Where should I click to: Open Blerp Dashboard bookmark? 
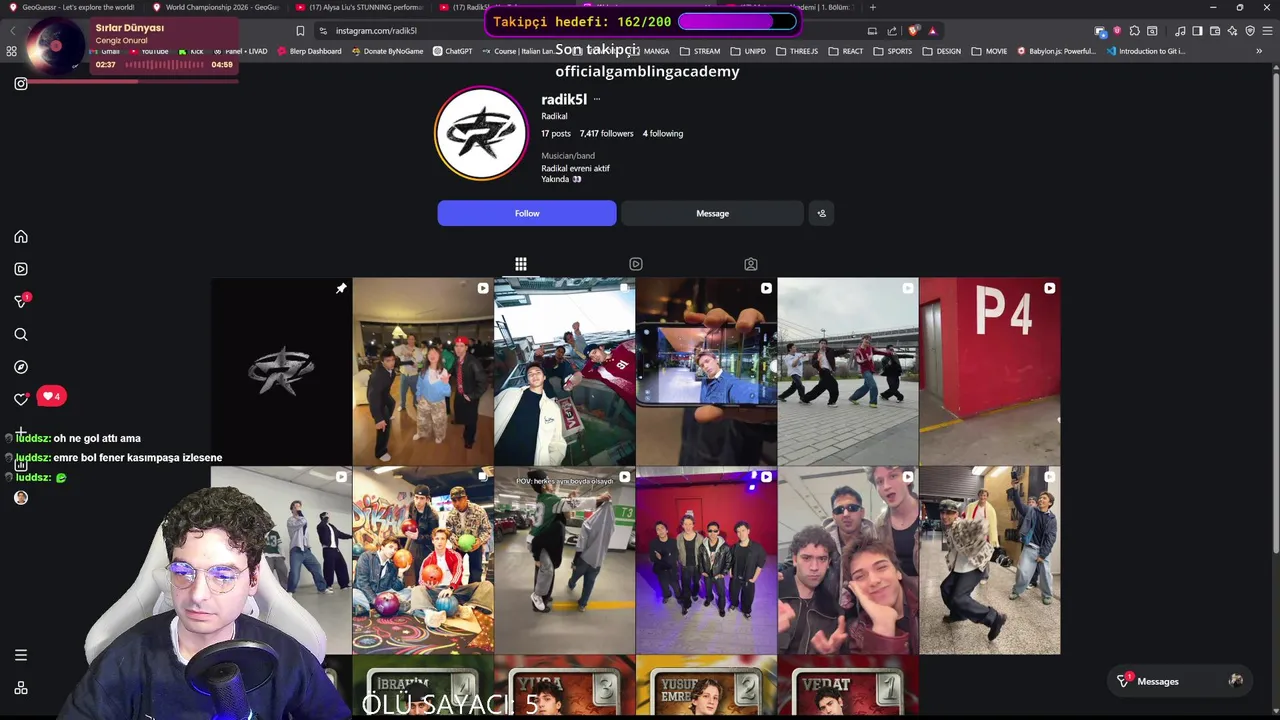pyautogui.click(x=309, y=51)
